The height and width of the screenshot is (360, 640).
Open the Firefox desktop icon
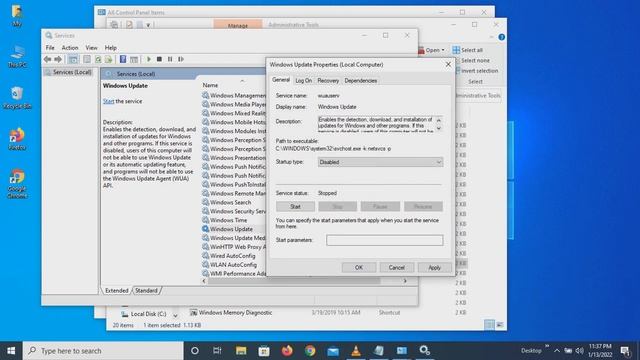(17, 139)
